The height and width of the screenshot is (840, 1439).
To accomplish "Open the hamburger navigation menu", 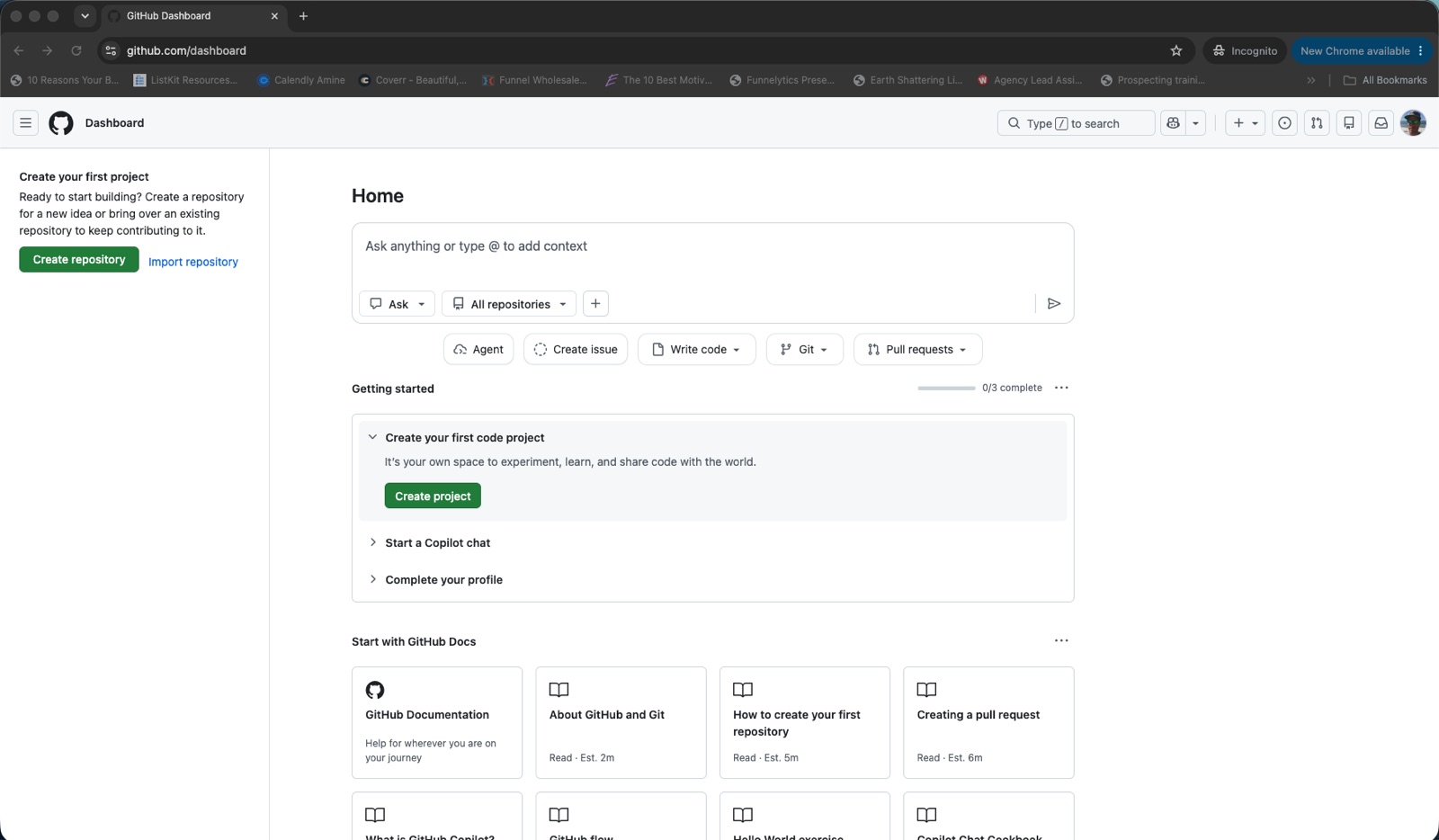I will (x=26, y=123).
